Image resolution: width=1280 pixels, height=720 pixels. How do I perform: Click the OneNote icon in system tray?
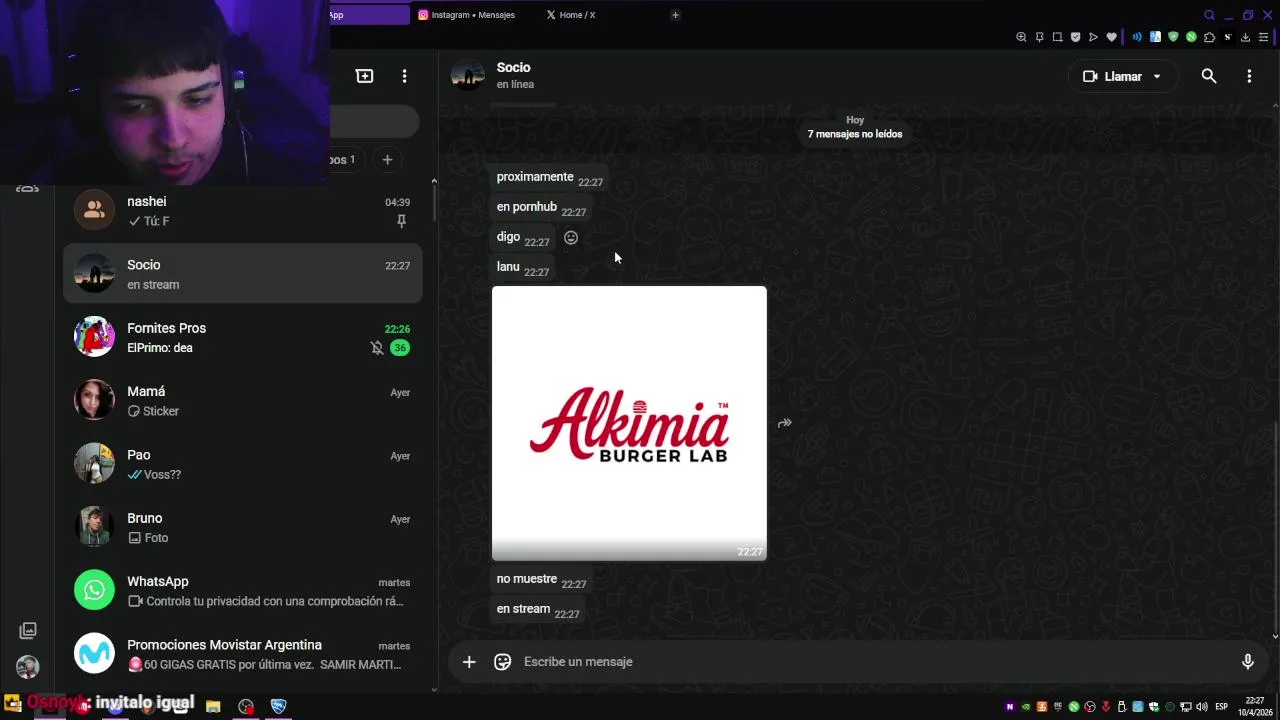pos(1010,707)
